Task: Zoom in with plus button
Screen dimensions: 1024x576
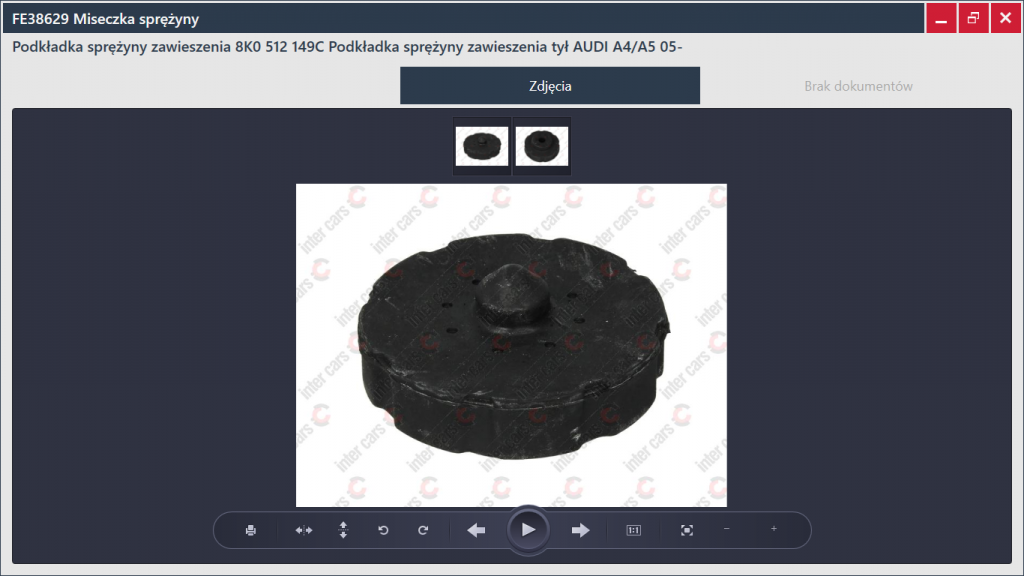Action: (774, 529)
